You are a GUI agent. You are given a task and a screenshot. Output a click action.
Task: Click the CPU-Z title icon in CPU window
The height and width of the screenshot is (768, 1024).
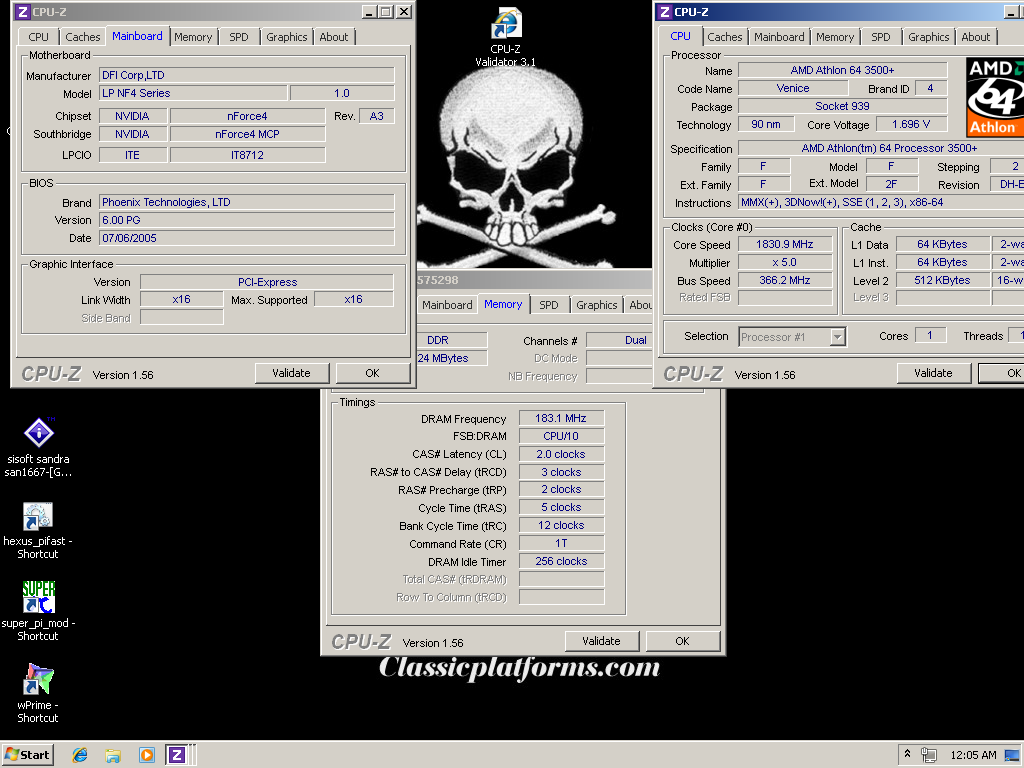(664, 12)
